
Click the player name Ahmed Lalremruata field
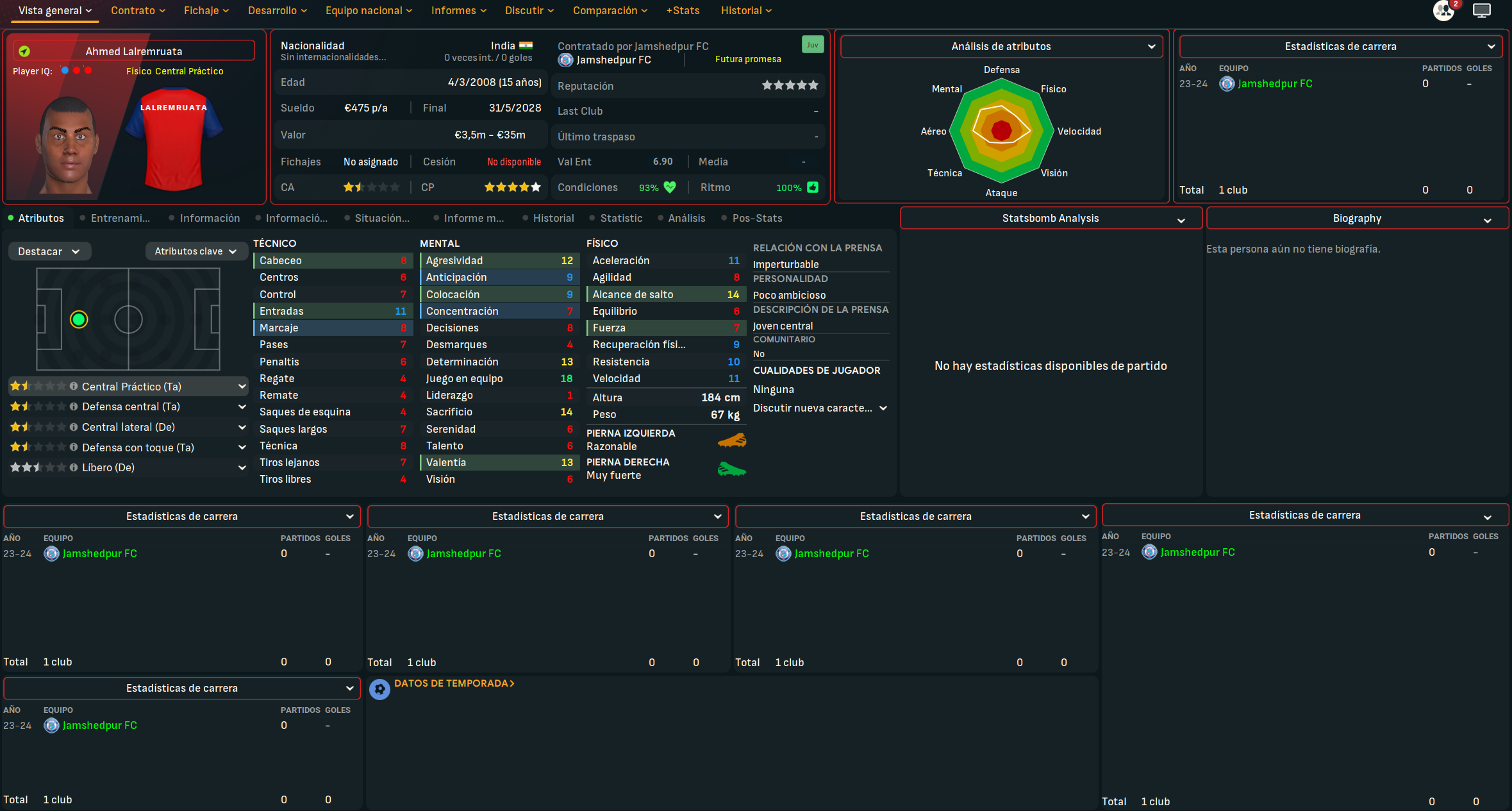tap(133, 51)
